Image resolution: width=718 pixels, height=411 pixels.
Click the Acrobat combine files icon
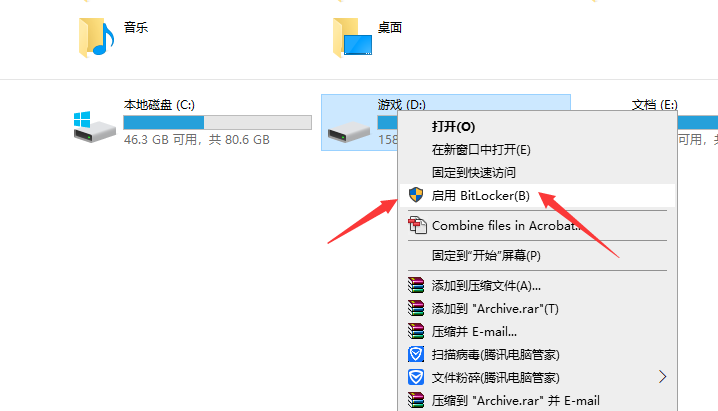417,225
